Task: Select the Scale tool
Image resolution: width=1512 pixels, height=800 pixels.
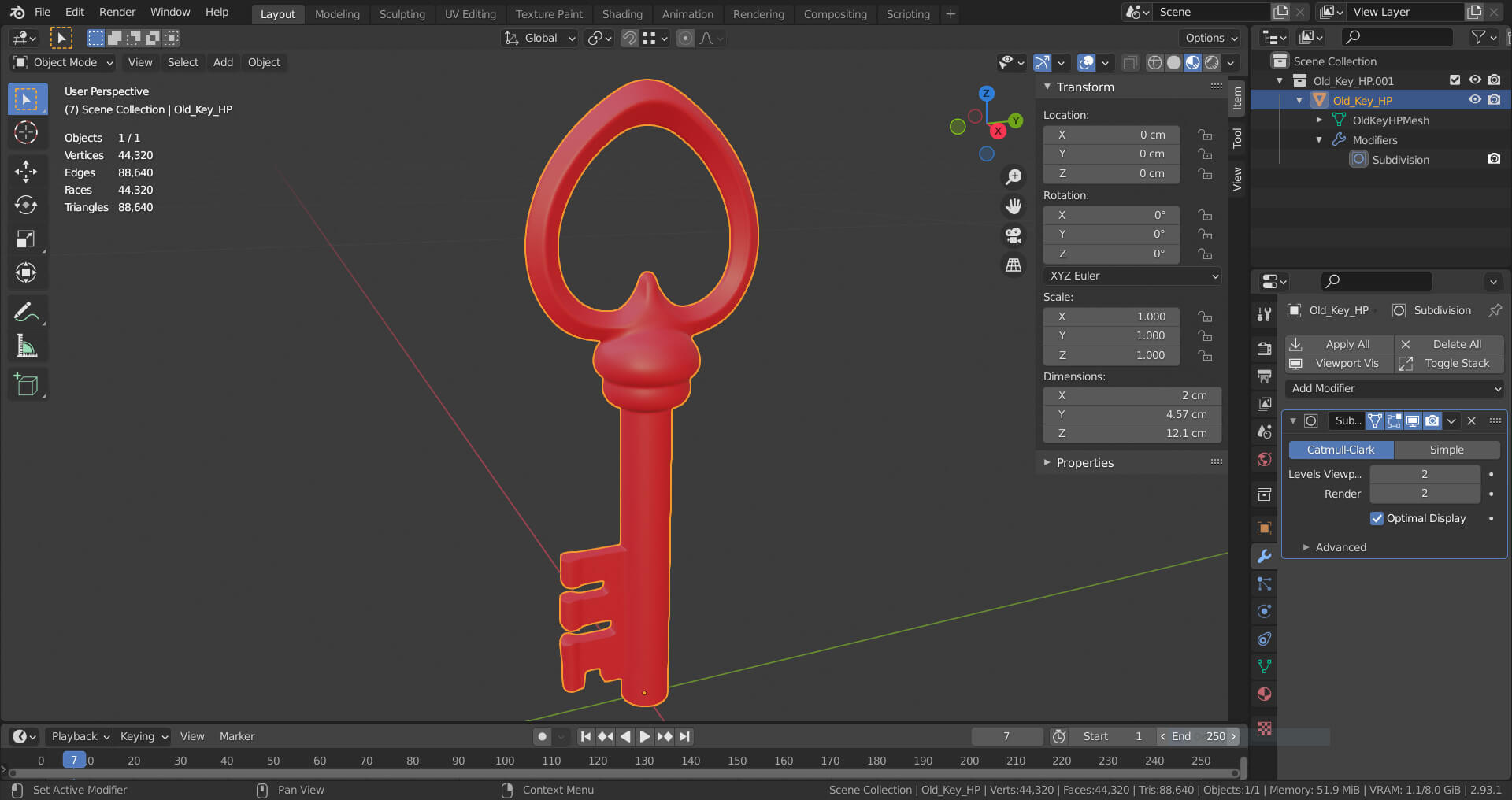Action: [26, 239]
